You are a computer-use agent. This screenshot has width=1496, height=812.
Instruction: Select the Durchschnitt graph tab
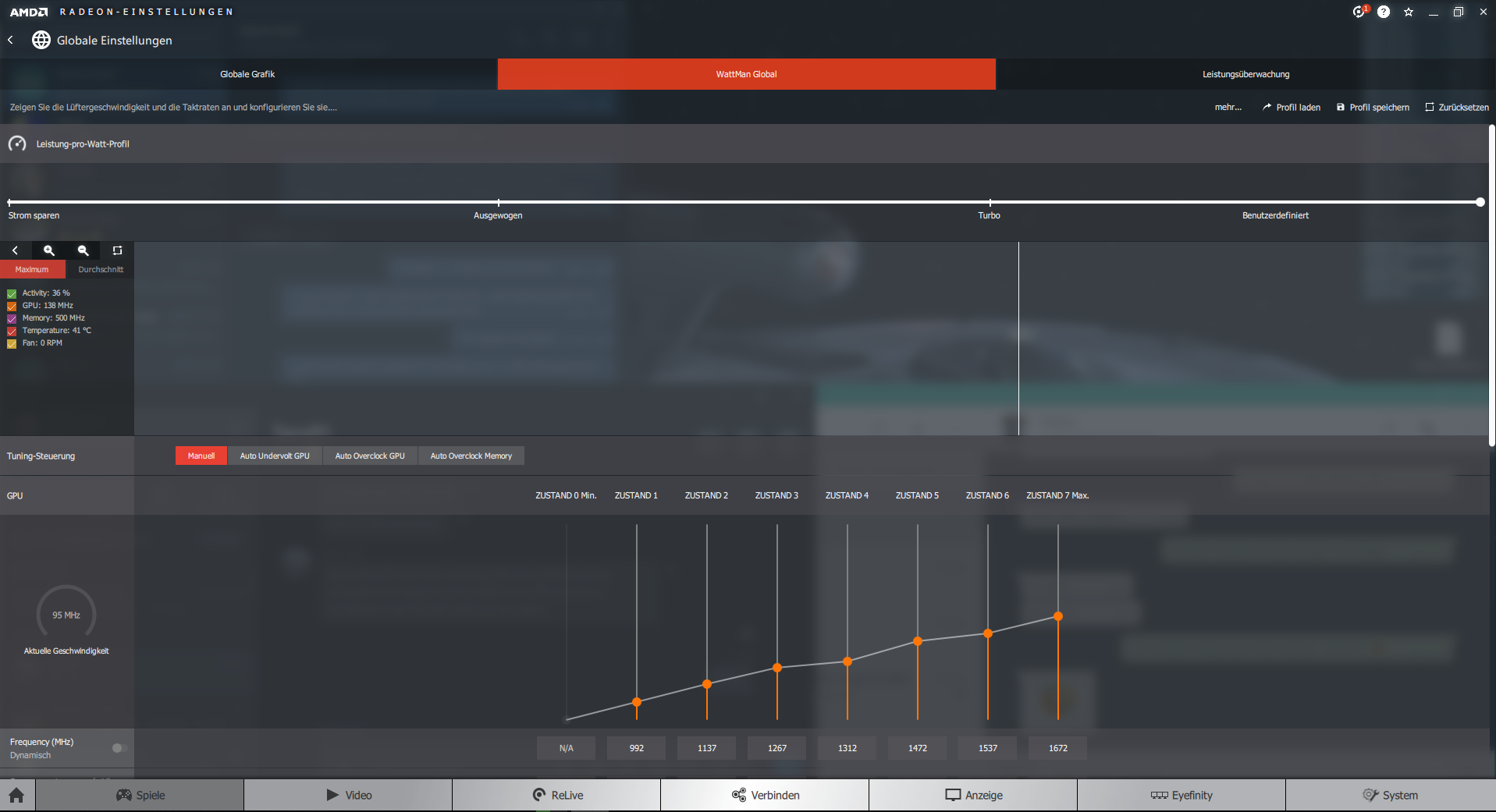point(100,269)
